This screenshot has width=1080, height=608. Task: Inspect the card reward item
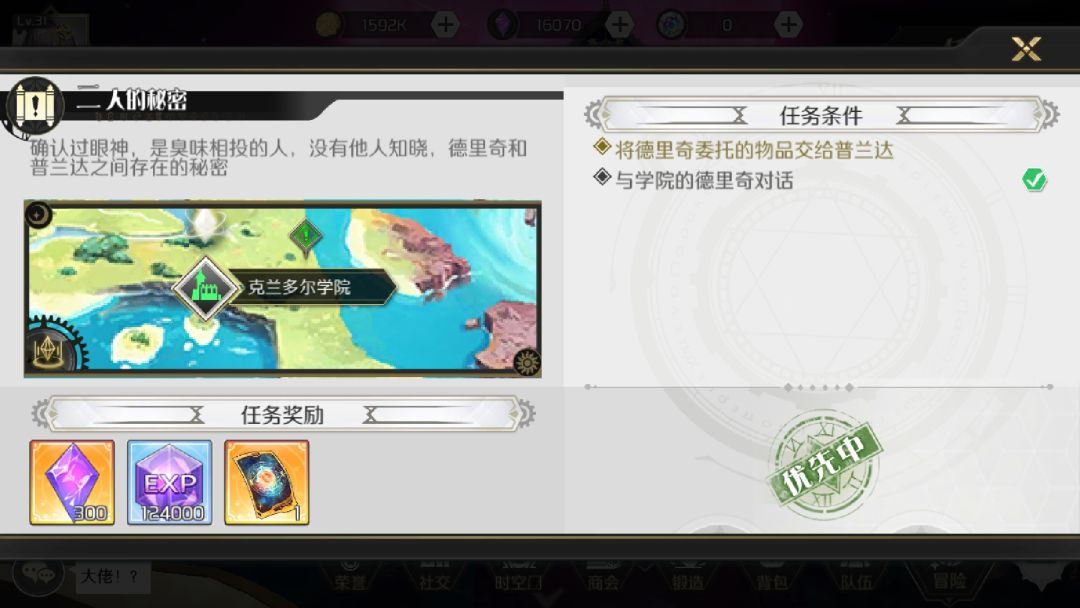coord(267,483)
